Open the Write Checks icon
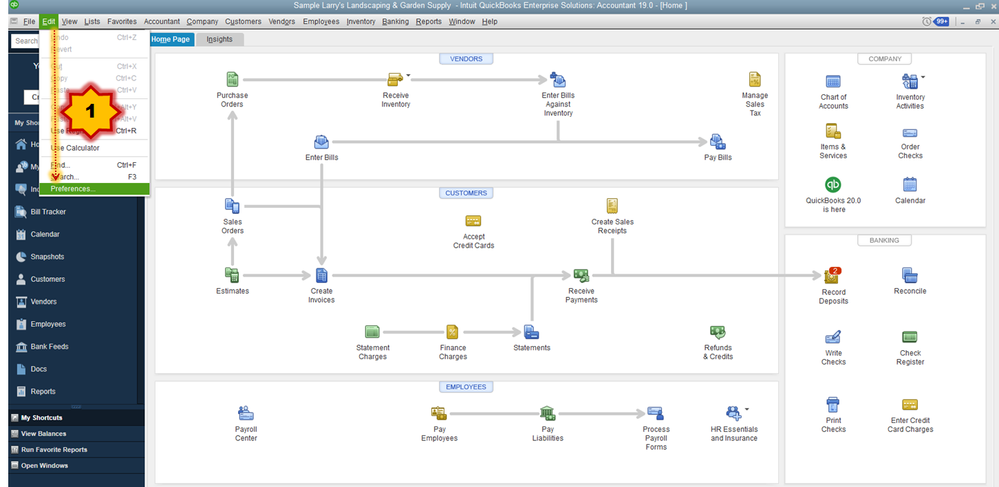 833,337
